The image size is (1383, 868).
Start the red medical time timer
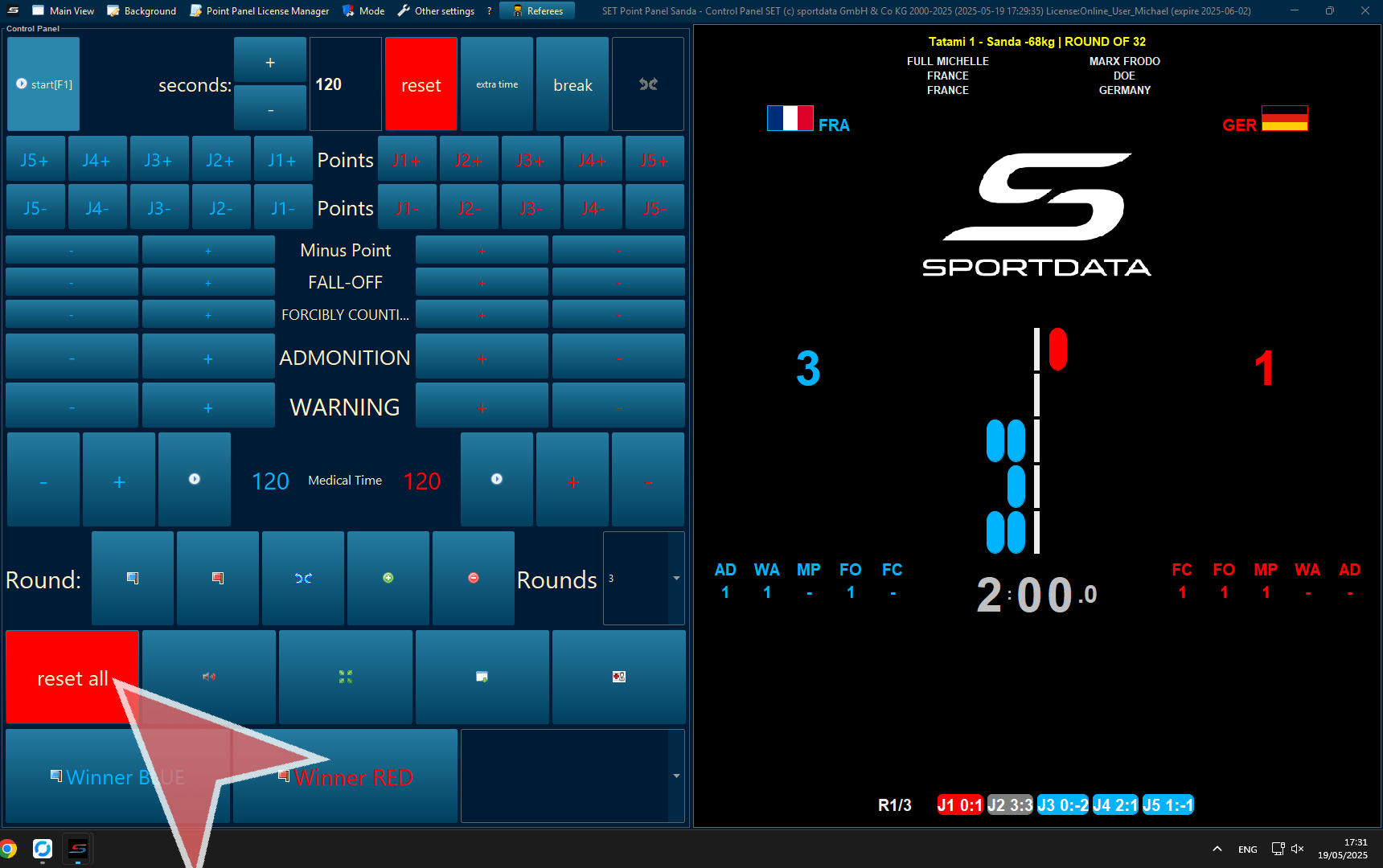pyautogui.click(x=497, y=479)
